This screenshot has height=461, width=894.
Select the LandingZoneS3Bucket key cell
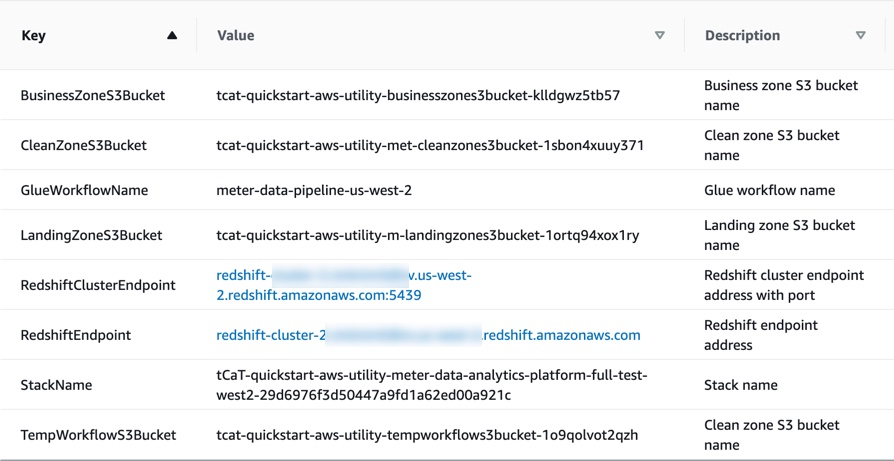[91, 235]
